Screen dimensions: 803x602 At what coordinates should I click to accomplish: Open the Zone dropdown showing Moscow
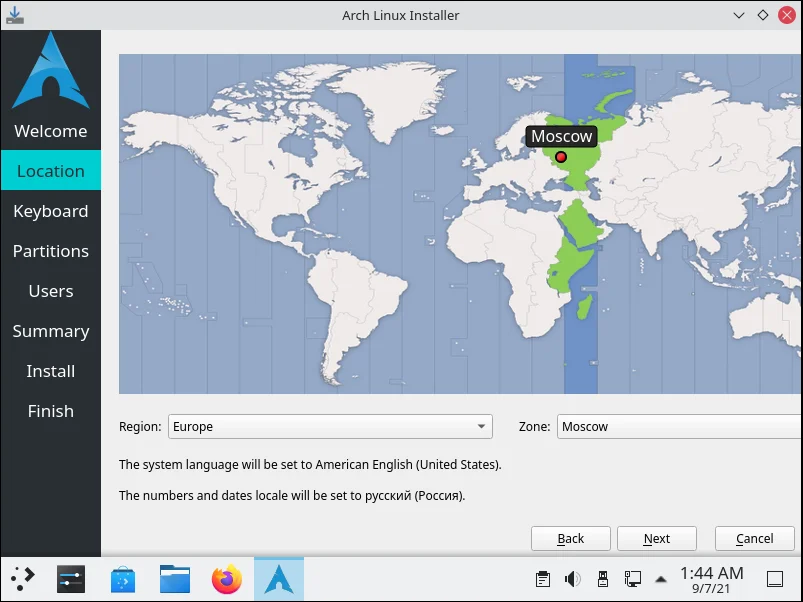tap(678, 426)
